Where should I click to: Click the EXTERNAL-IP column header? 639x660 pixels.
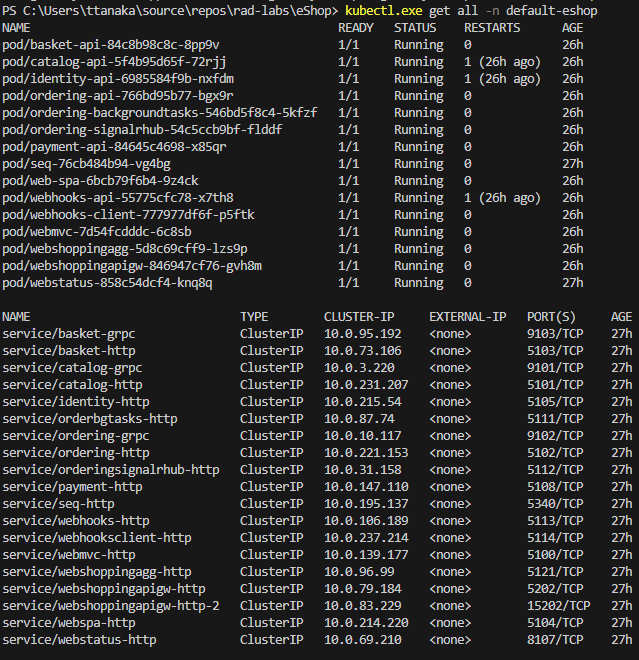pos(468,317)
